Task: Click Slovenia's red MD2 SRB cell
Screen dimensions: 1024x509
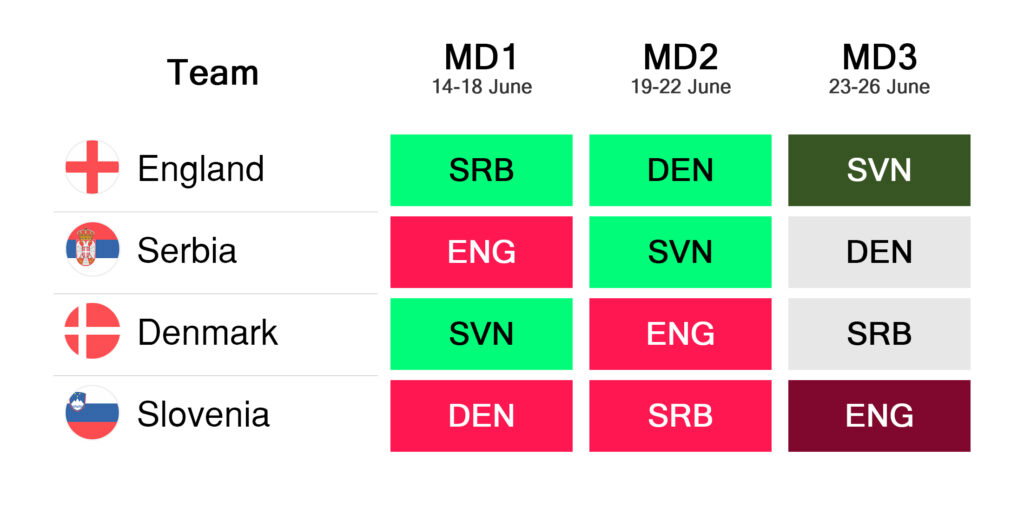Action: point(680,416)
